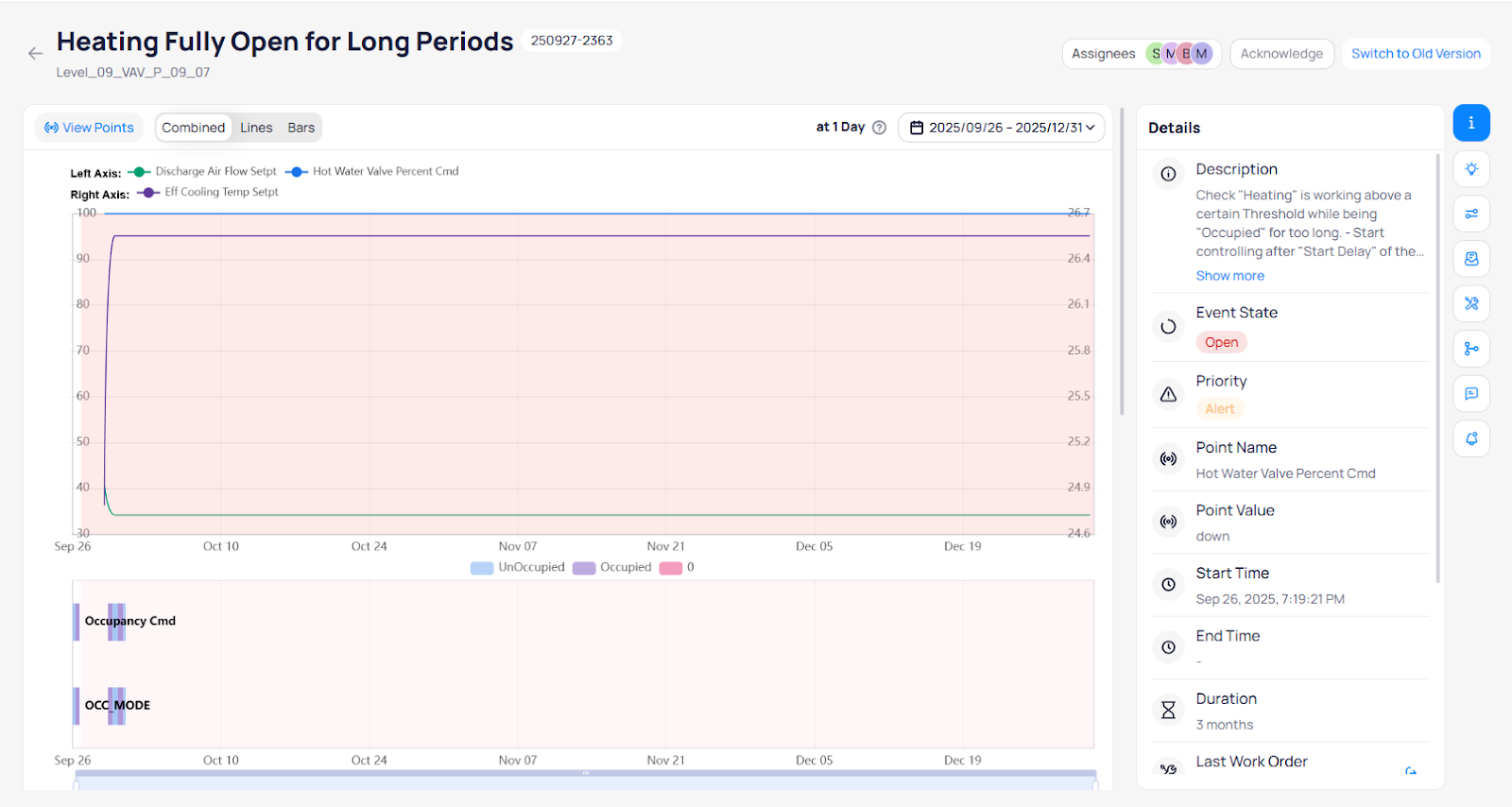The height and width of the screenshot is (807, 1512).
Task: Click the branch hierarchy icon in sidebar
Action: point(1471,349)
